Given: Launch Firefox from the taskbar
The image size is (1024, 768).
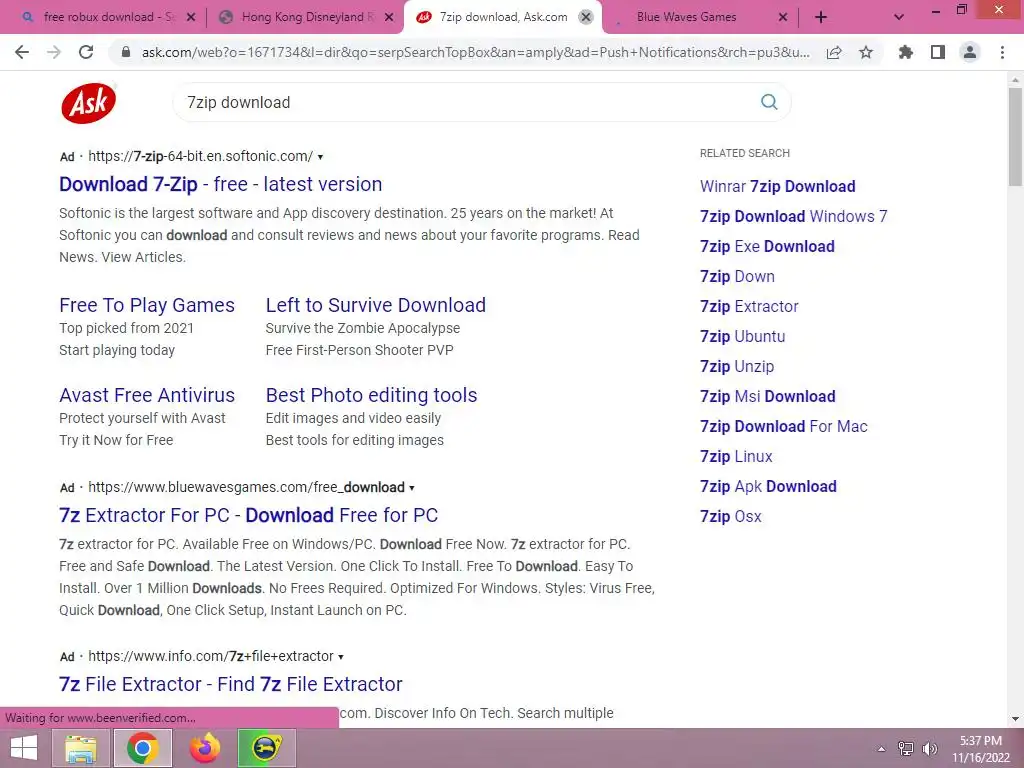Looking at the screenshot, I should point(205,748).
